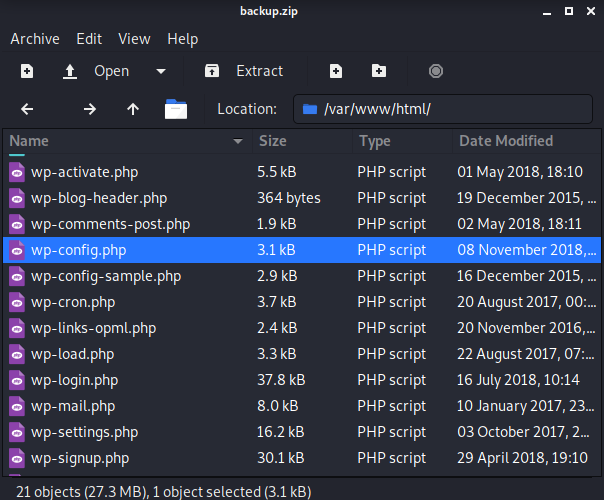Click the 16.2 kB size cell
Image resolution: width=604 pixels, height=500 pixels.
pyautogui.click(x=280, y=432)
